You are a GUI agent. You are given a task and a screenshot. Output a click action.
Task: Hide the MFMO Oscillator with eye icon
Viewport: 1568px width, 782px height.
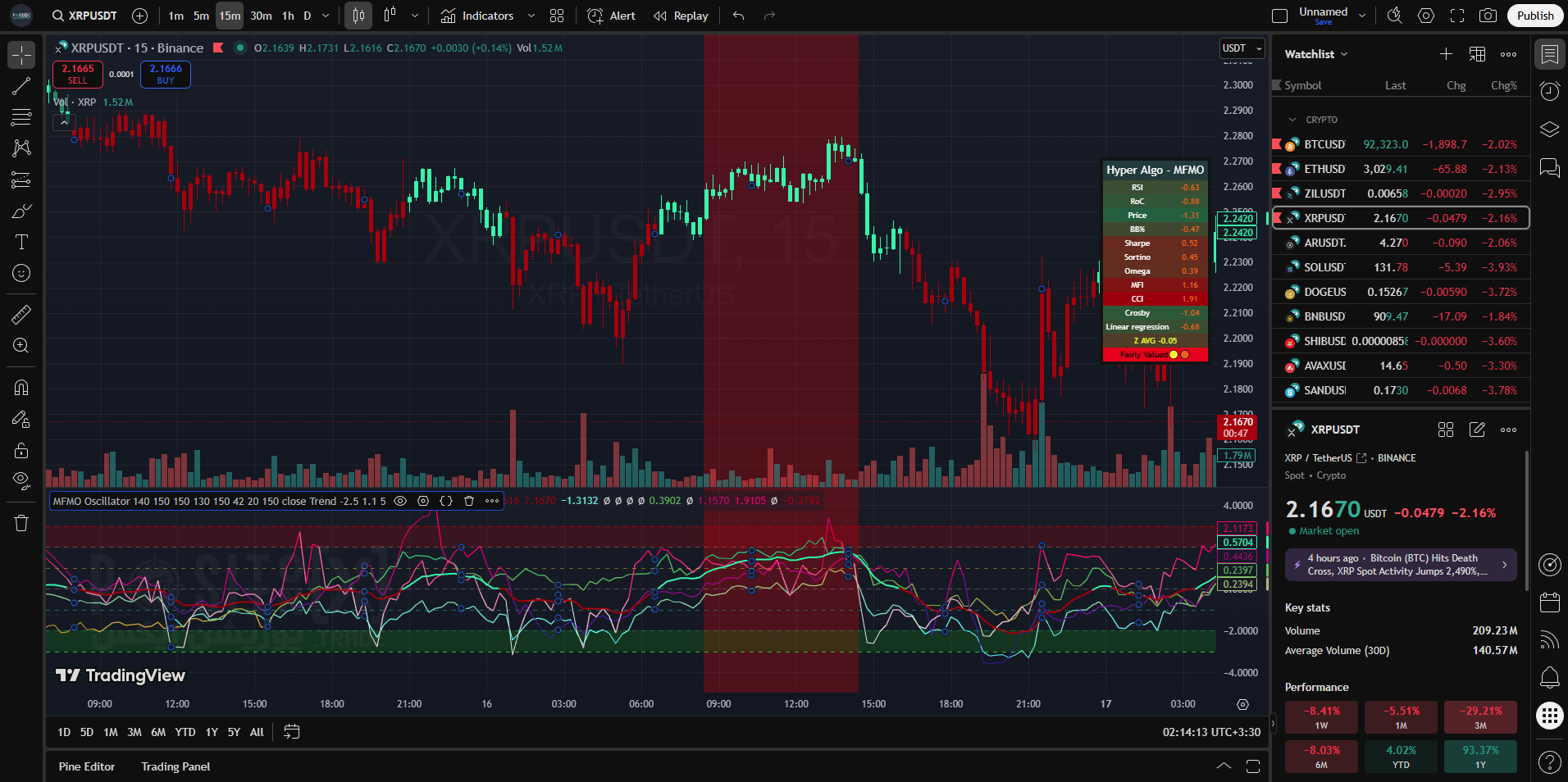(x=400, y=501)
